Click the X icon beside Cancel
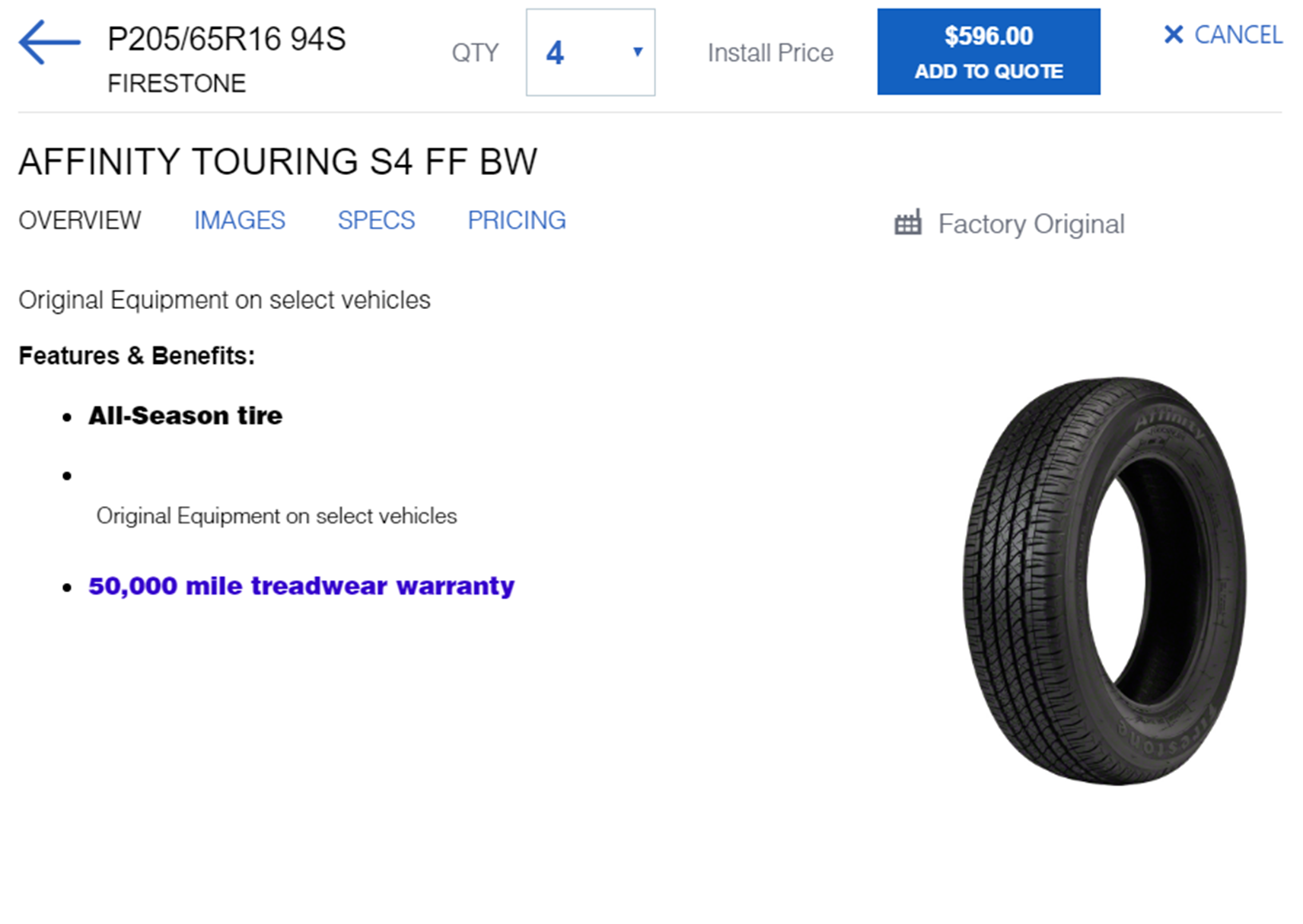The height and width of the screenshot is (924, 1303). pyautogui.click(x=1173, y=34)
